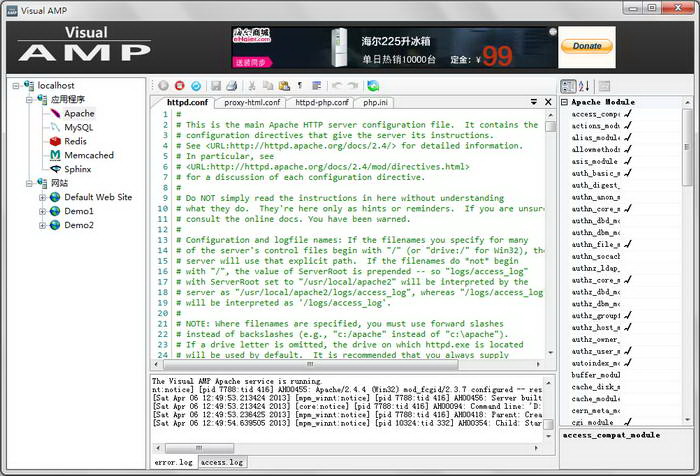The height and width of the screenshot is (476, 700).
Task: Click the module list vertical scrollbar thumb
Action: pyautogui.click(x=687, y=147)
